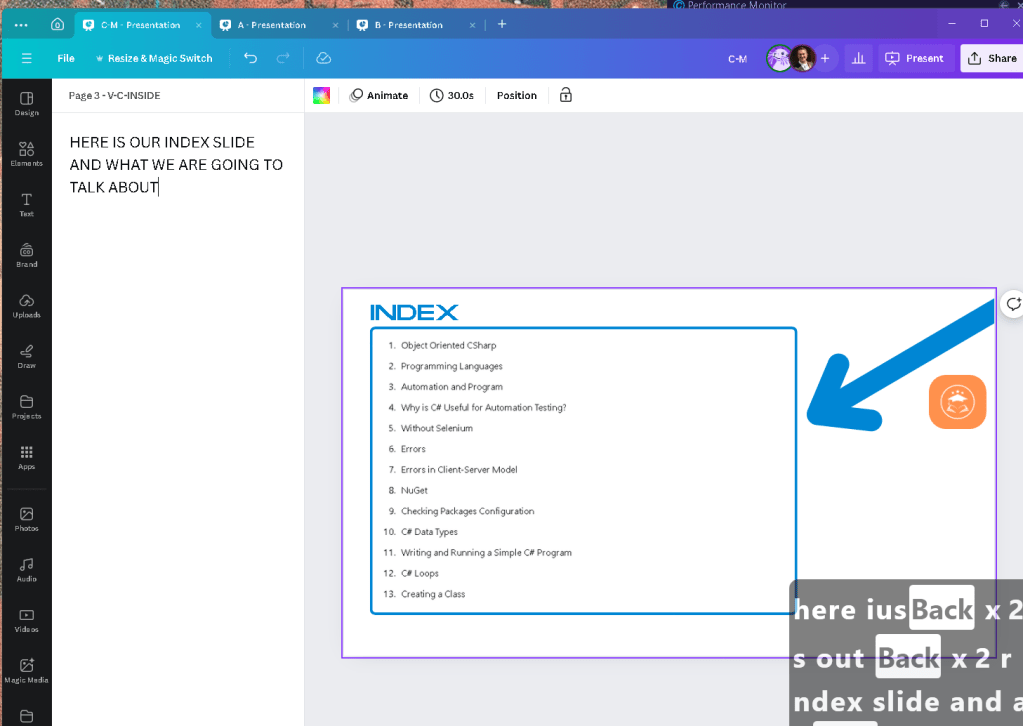Click the Redo arrow
The height and width of the screenshot is (726, 1023).
[282, 58]
